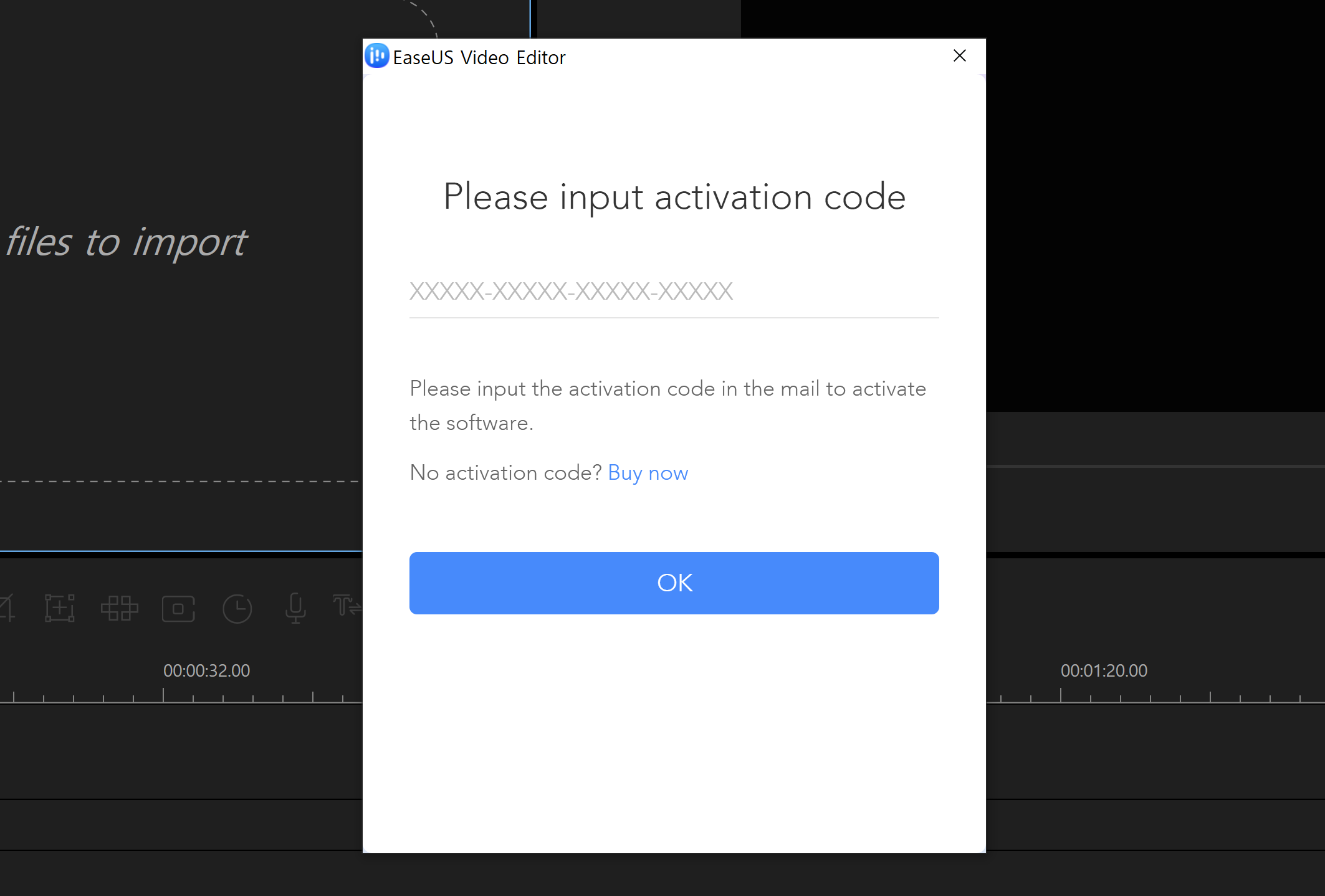Select the Crop tool icon
This screenshot has width=1325, height=896.
[6, 608]
